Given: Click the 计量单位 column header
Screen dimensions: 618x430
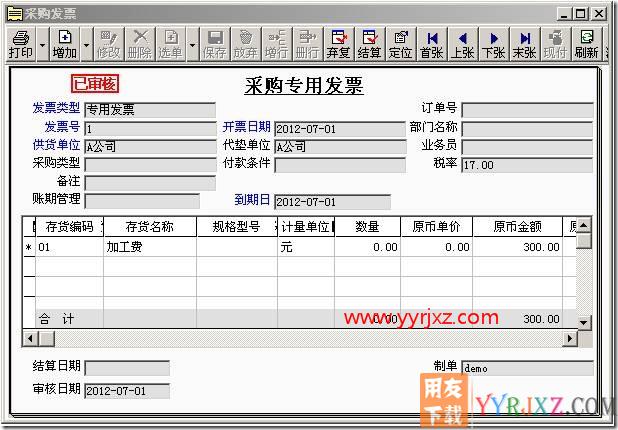Looking at the screenshot, I should point(306,227).
